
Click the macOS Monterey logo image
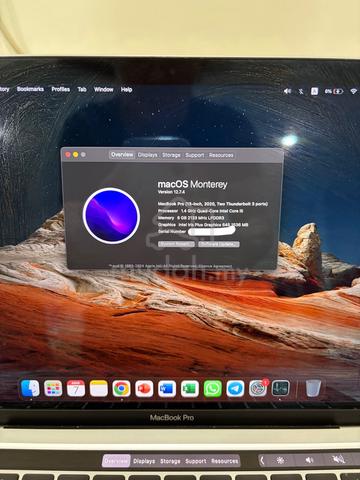point(111,215)
